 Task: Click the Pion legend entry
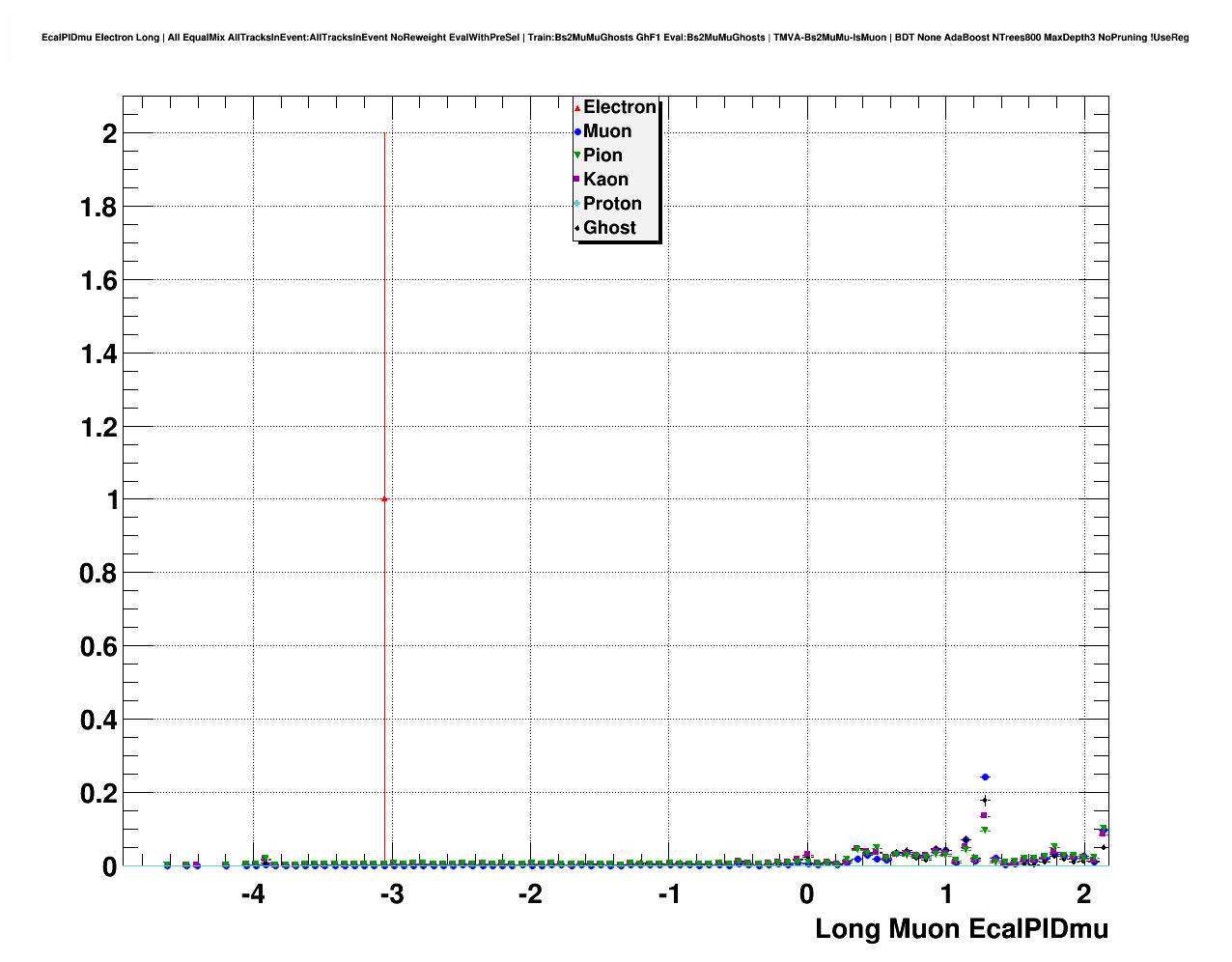coord(599,156)
